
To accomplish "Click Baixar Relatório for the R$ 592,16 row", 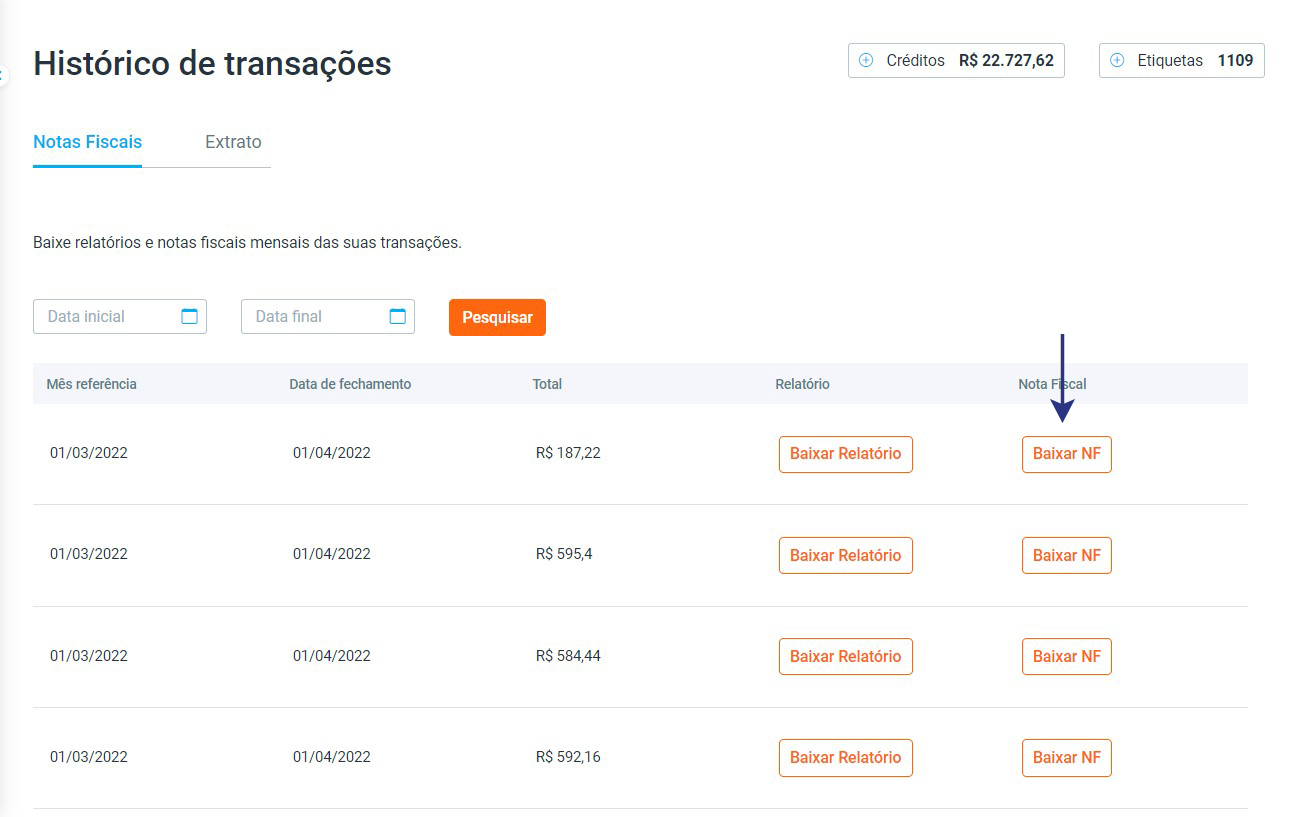I will click(845, 758).
